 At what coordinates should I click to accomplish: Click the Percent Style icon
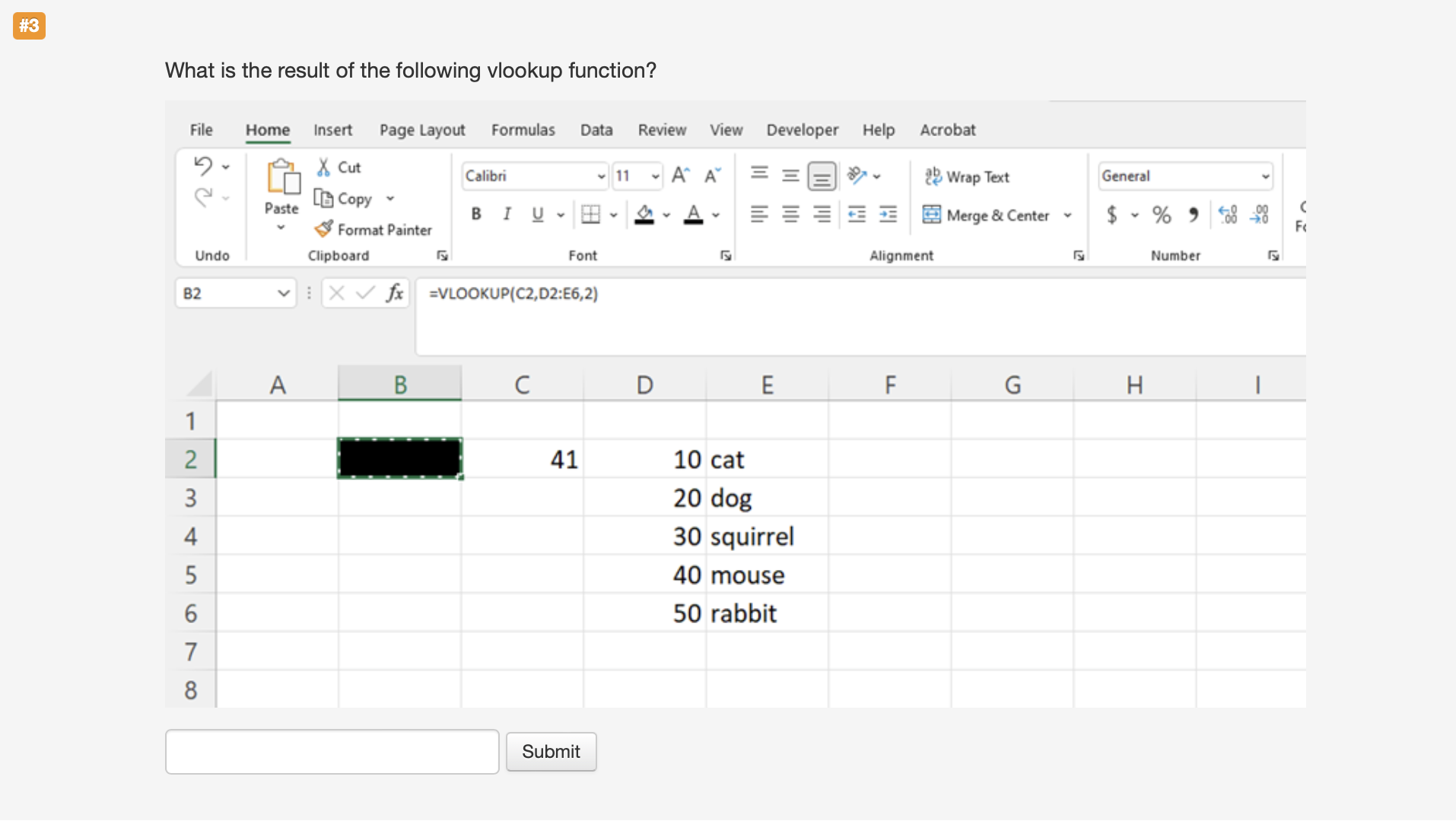coord(1161,215)
